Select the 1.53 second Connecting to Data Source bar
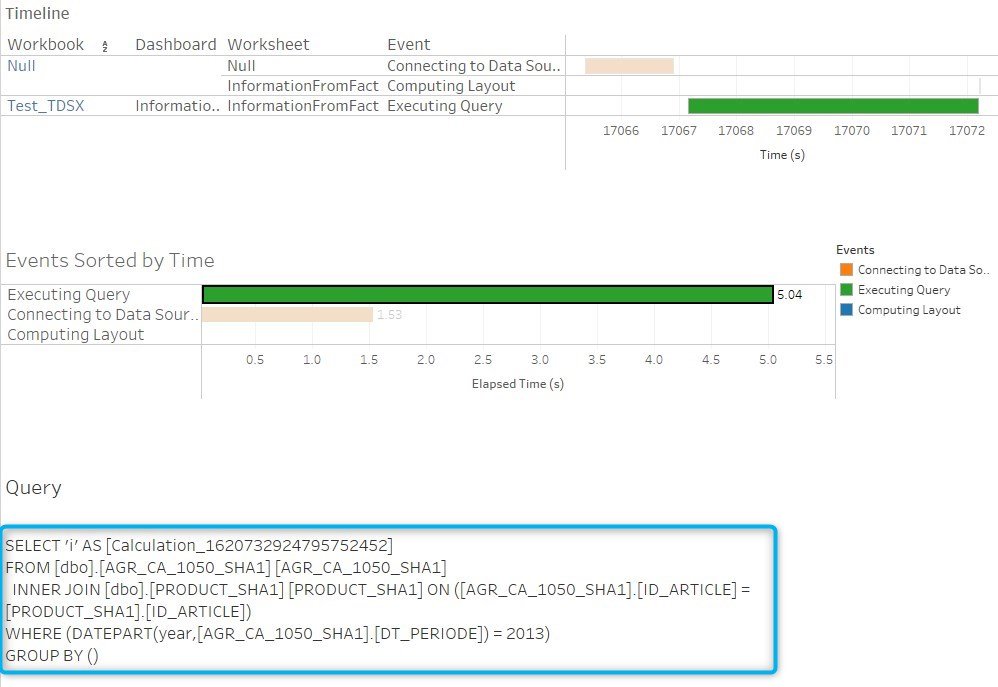The width and height of the screenshot is (998, 687). (287, 314)
